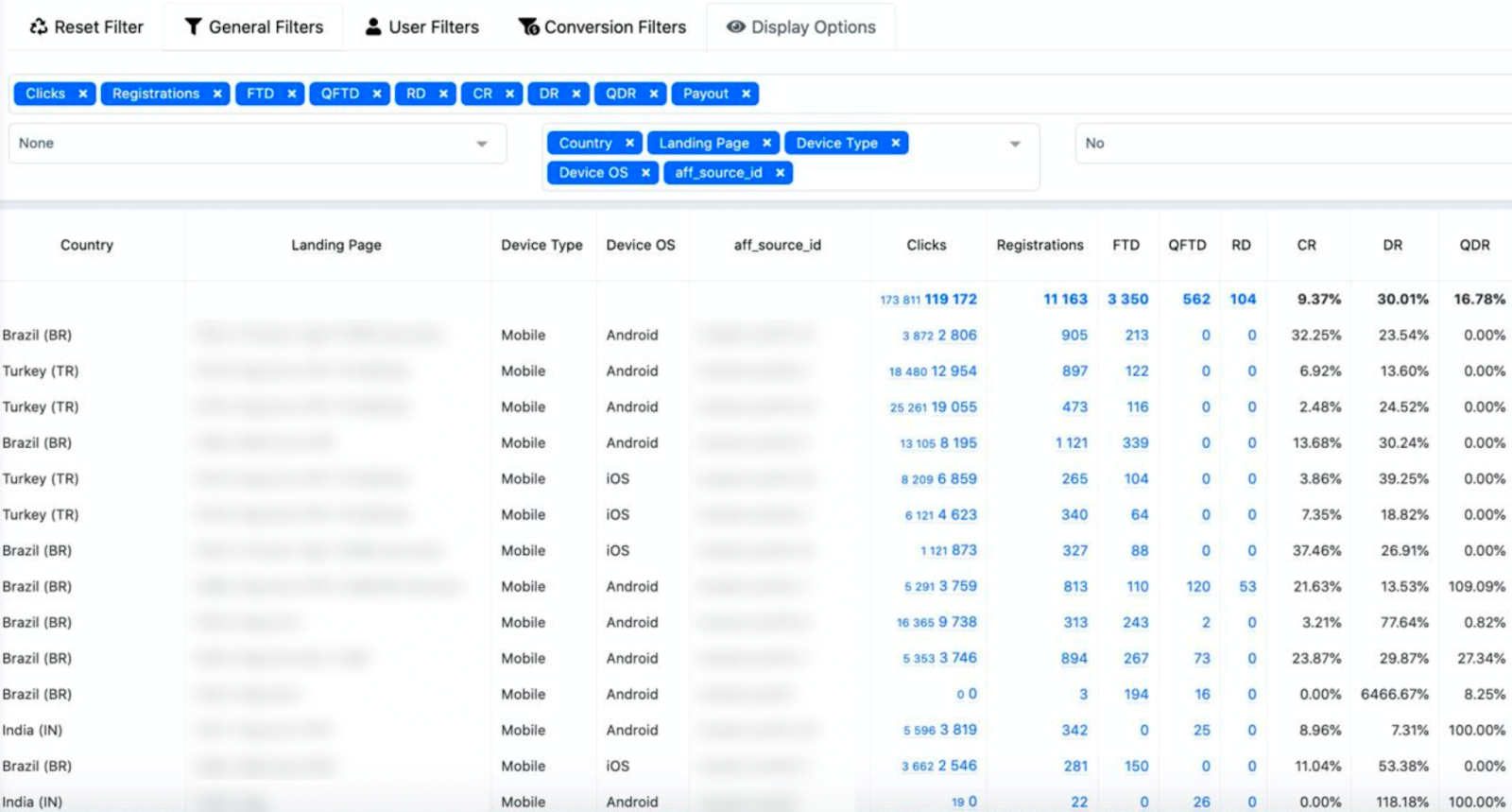Click FTD value 213
1512x812 pixels.
(1137, 335)
